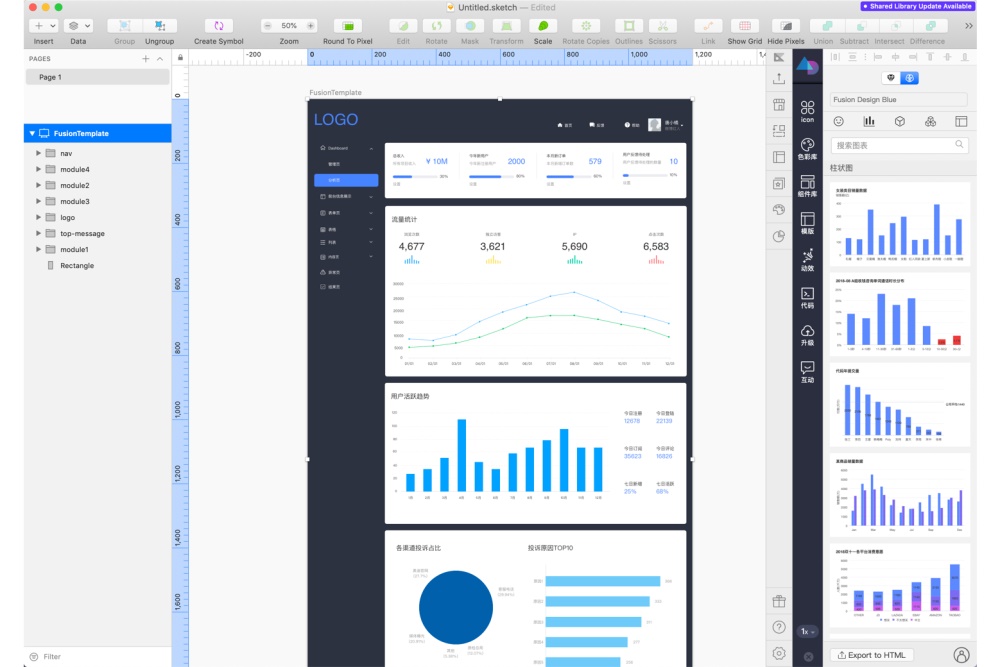Open the icon library in plugin sidebar
The width and height of the screenshot is (1000, 667).
(x=807, y=112)
